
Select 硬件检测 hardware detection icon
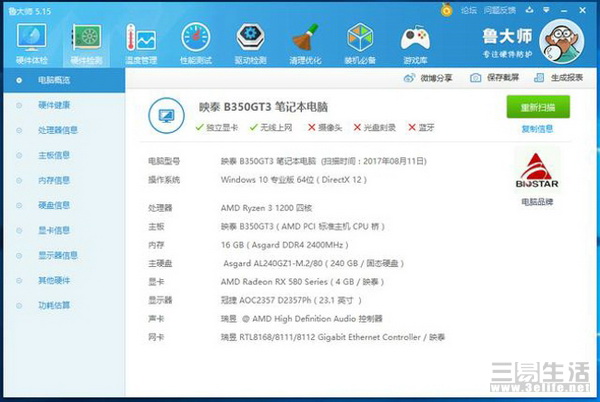click(86, 43)
